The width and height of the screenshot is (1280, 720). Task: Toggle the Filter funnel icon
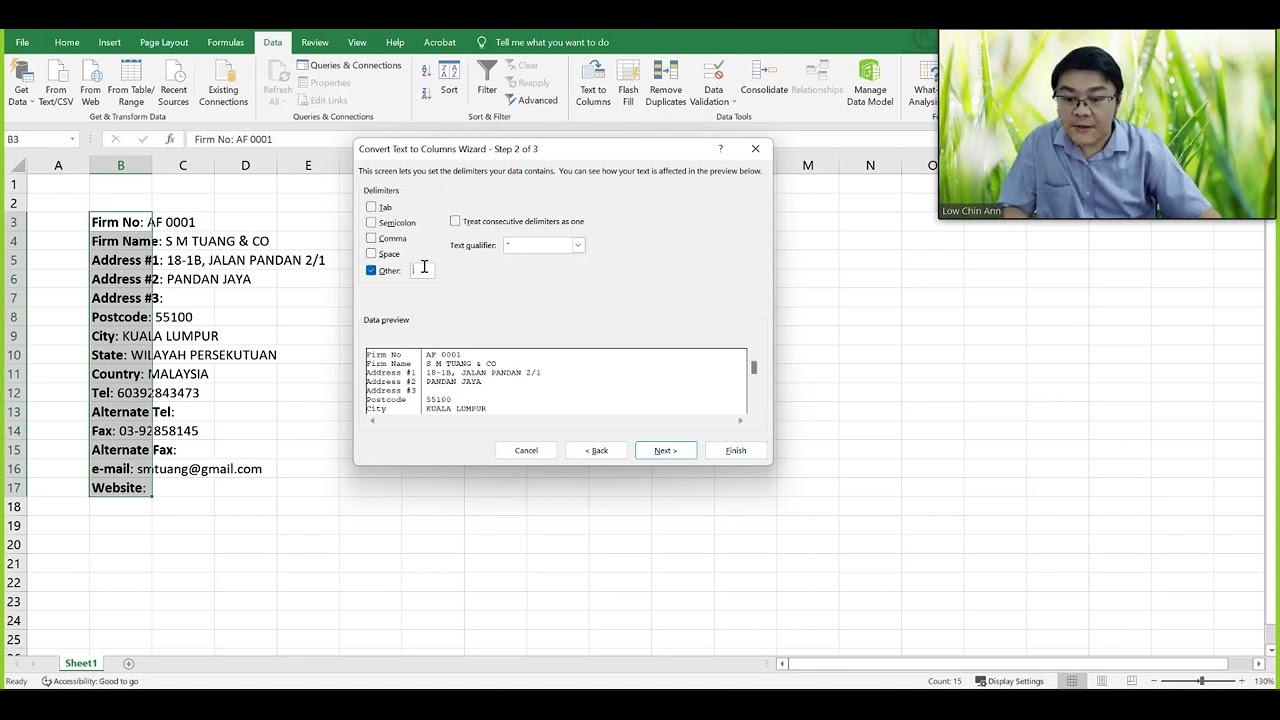tap(487, 79)
